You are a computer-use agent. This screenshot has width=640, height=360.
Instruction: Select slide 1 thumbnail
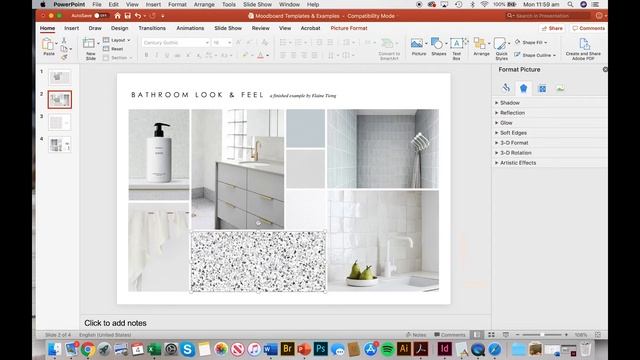pos(60,77)
